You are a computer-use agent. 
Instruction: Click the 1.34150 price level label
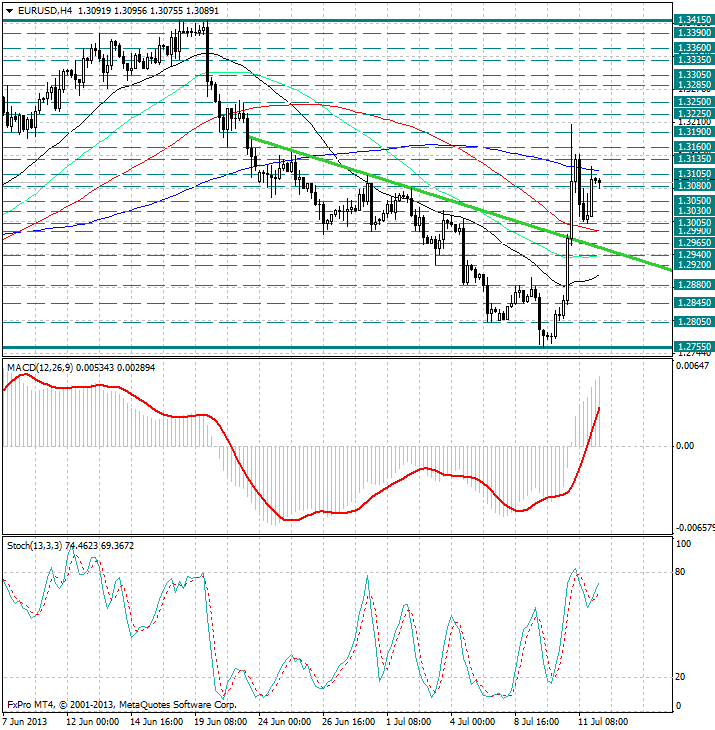(694, 20)
